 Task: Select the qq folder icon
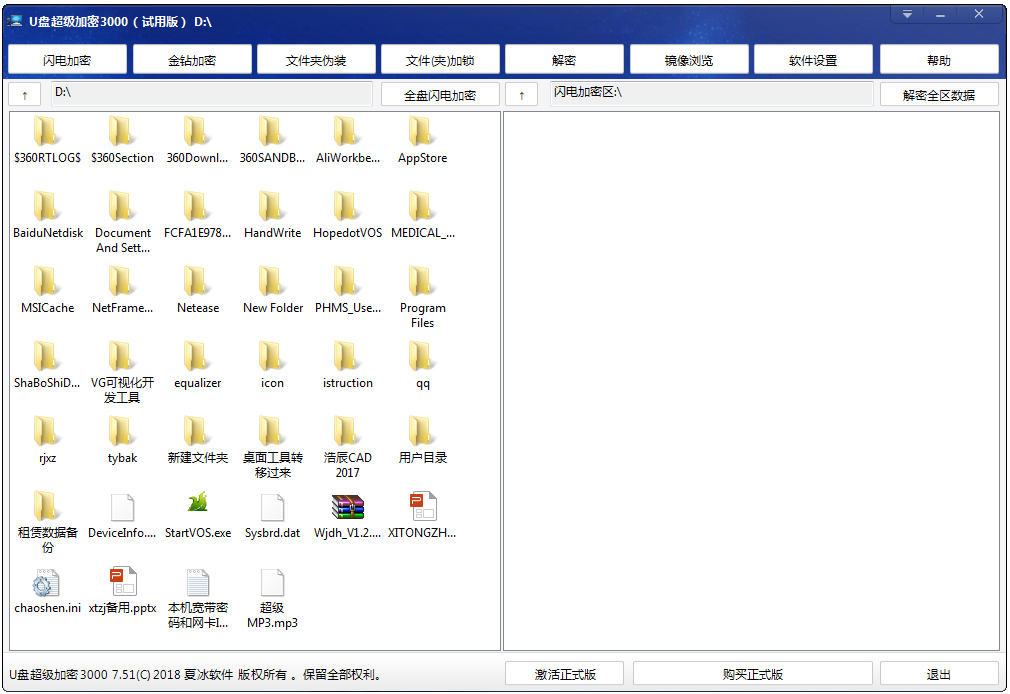422,356
